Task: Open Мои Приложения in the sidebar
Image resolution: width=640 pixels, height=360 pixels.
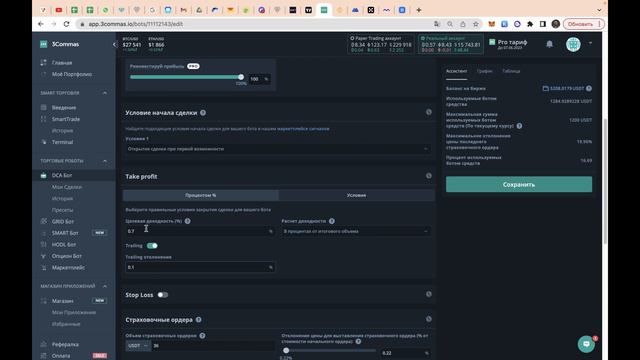Action: pos(74,312)
